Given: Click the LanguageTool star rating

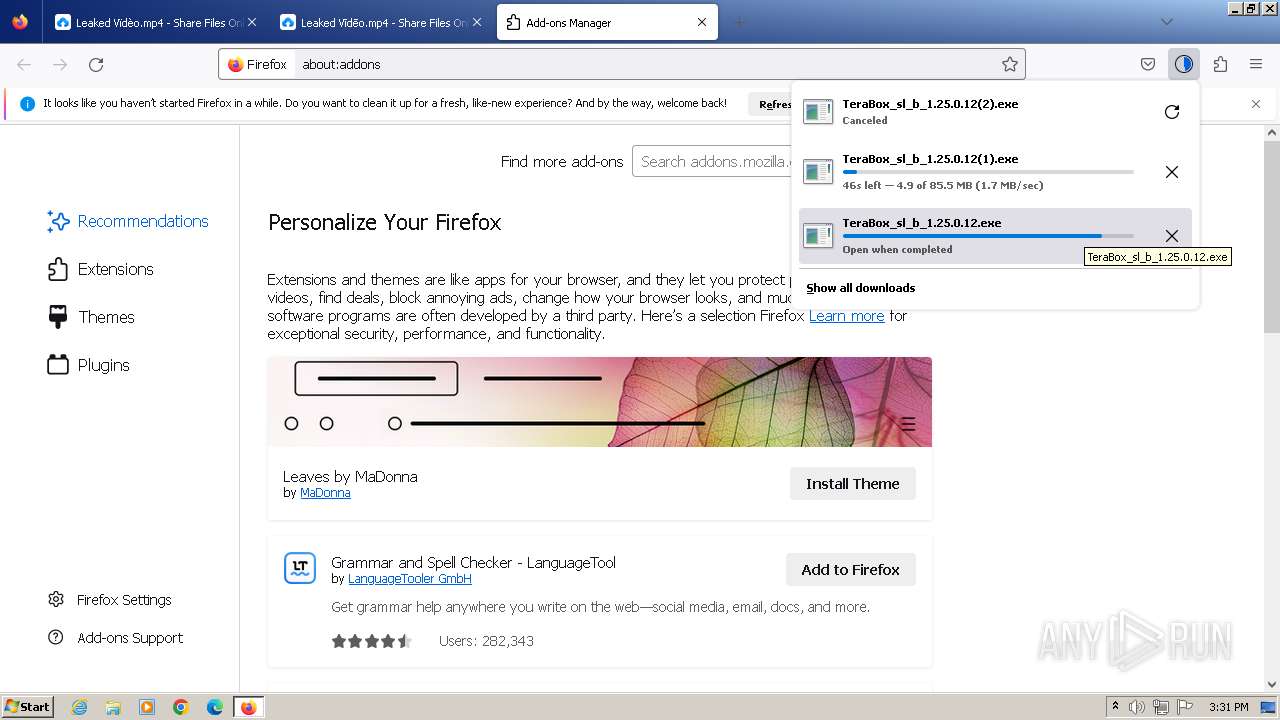Looking at the screenshot, I should pyautogui.click(x=372, y=641).
